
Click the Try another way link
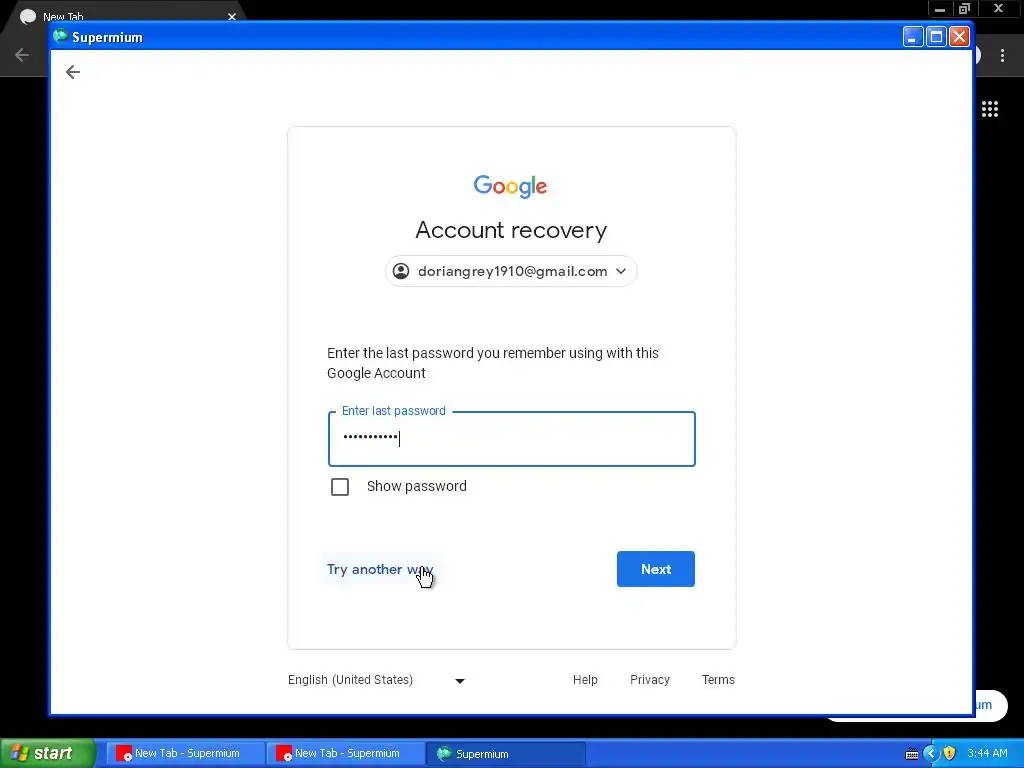pyautogui.click(x=379, y=569)
